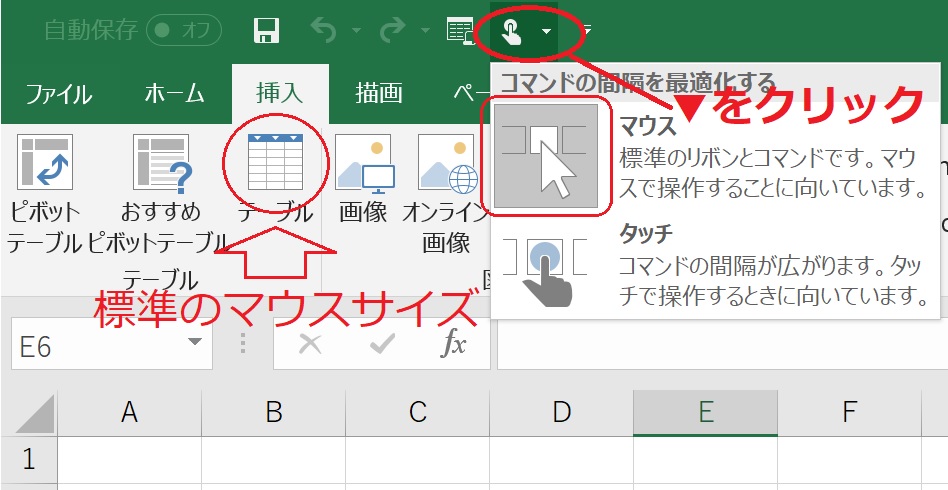Select the 挿入 ribbon tab

[x=280, y=94]
